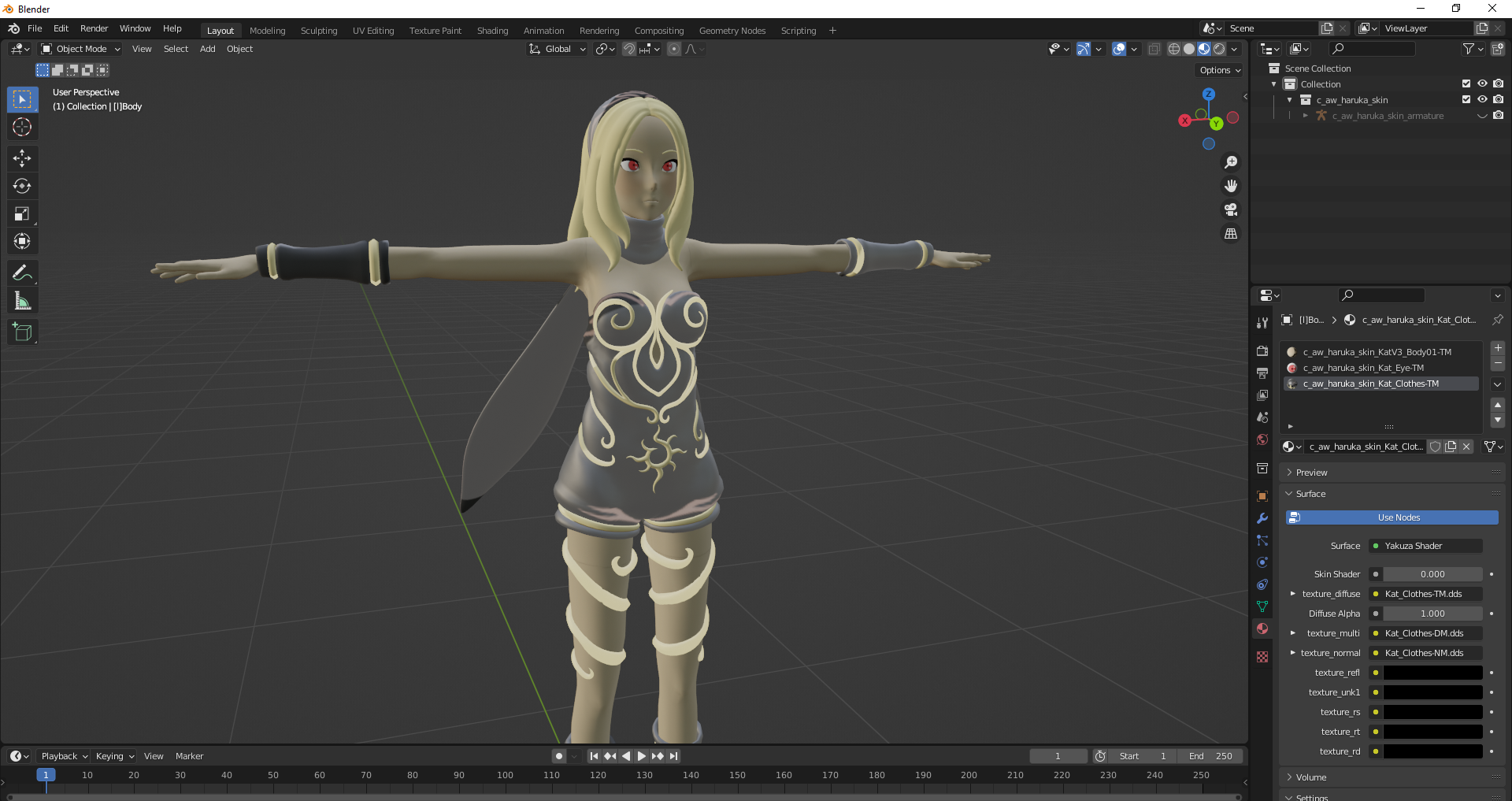Open the Physics properties tab
This screenshot has width=1512, height=801.
click(1262, 562)
